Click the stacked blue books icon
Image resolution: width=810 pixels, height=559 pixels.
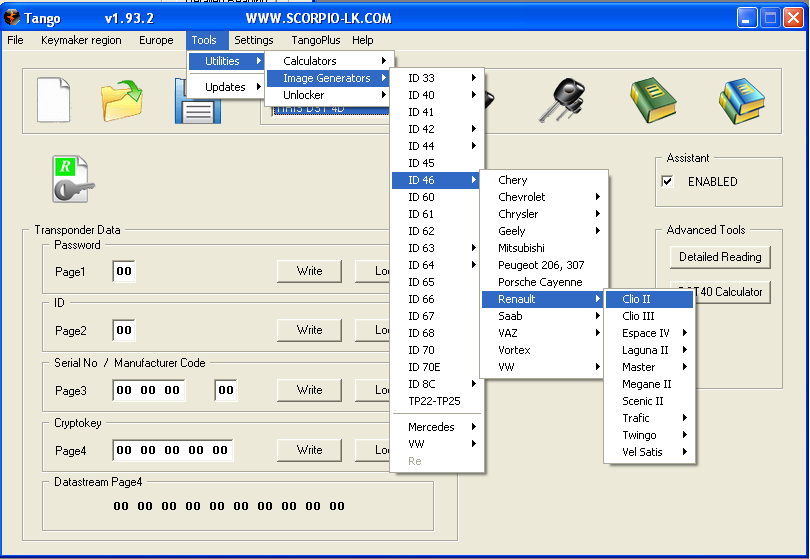pos(742,100)
